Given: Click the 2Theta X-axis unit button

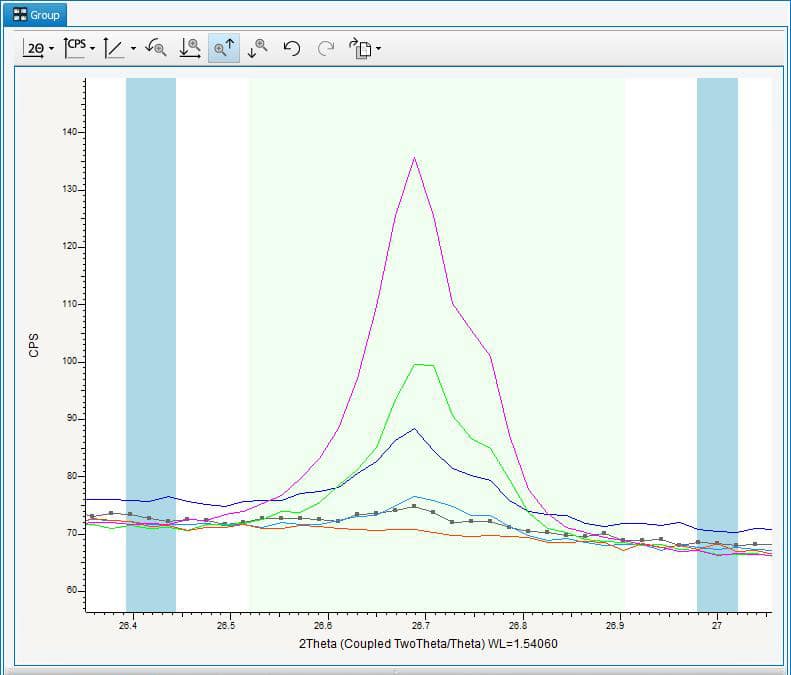Looking at the screenshot, I should 34,48.
